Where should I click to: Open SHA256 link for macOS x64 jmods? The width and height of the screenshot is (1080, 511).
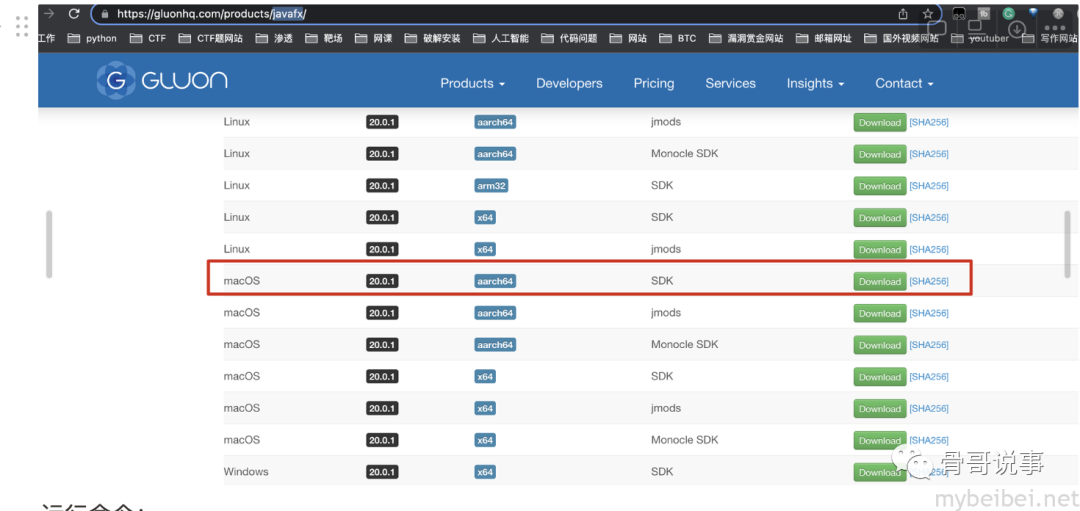(x=928, y=408)
